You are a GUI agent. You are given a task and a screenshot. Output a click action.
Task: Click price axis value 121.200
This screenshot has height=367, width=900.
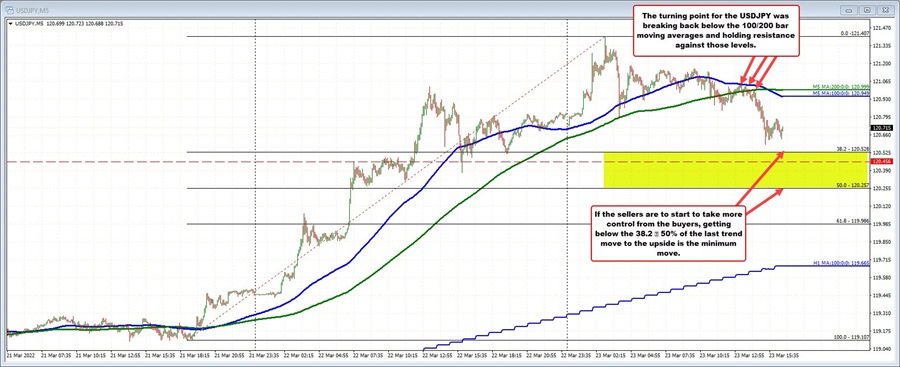[x=882, y=63]
